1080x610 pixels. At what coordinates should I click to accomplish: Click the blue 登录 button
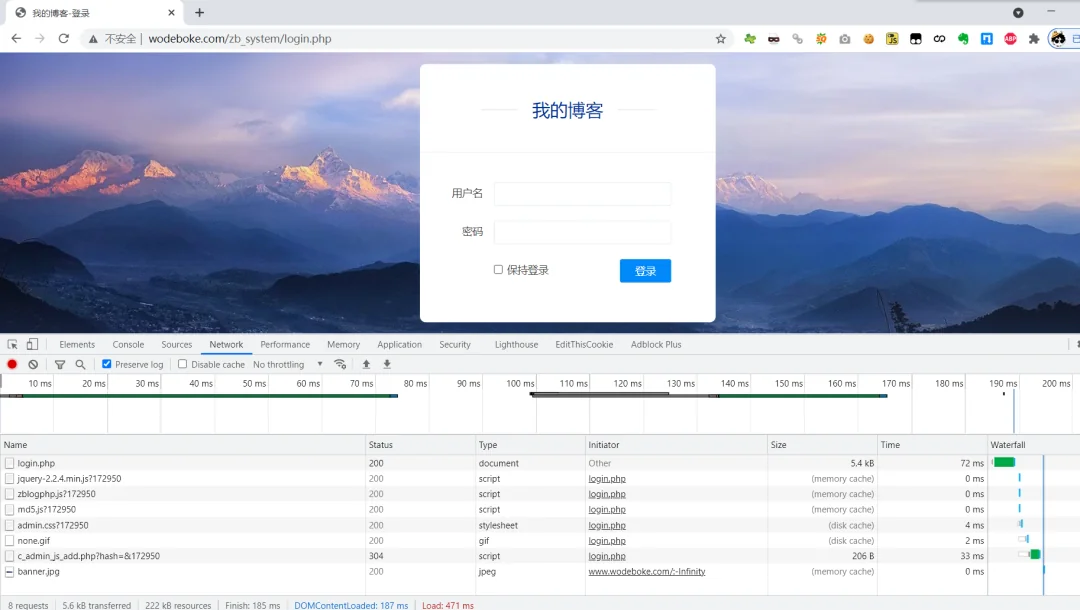tap(645, 271)
